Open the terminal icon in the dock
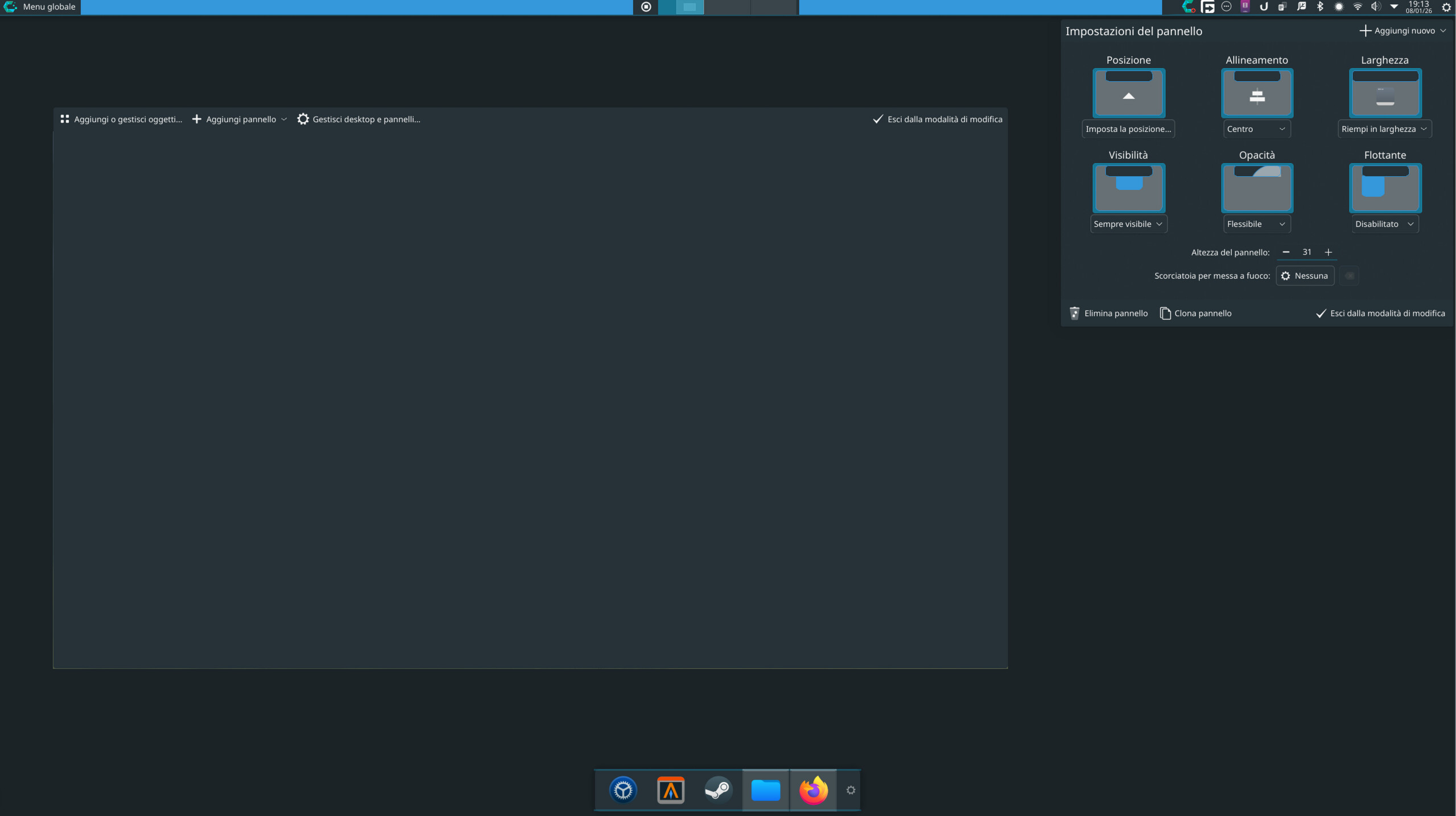 point(670,790)
